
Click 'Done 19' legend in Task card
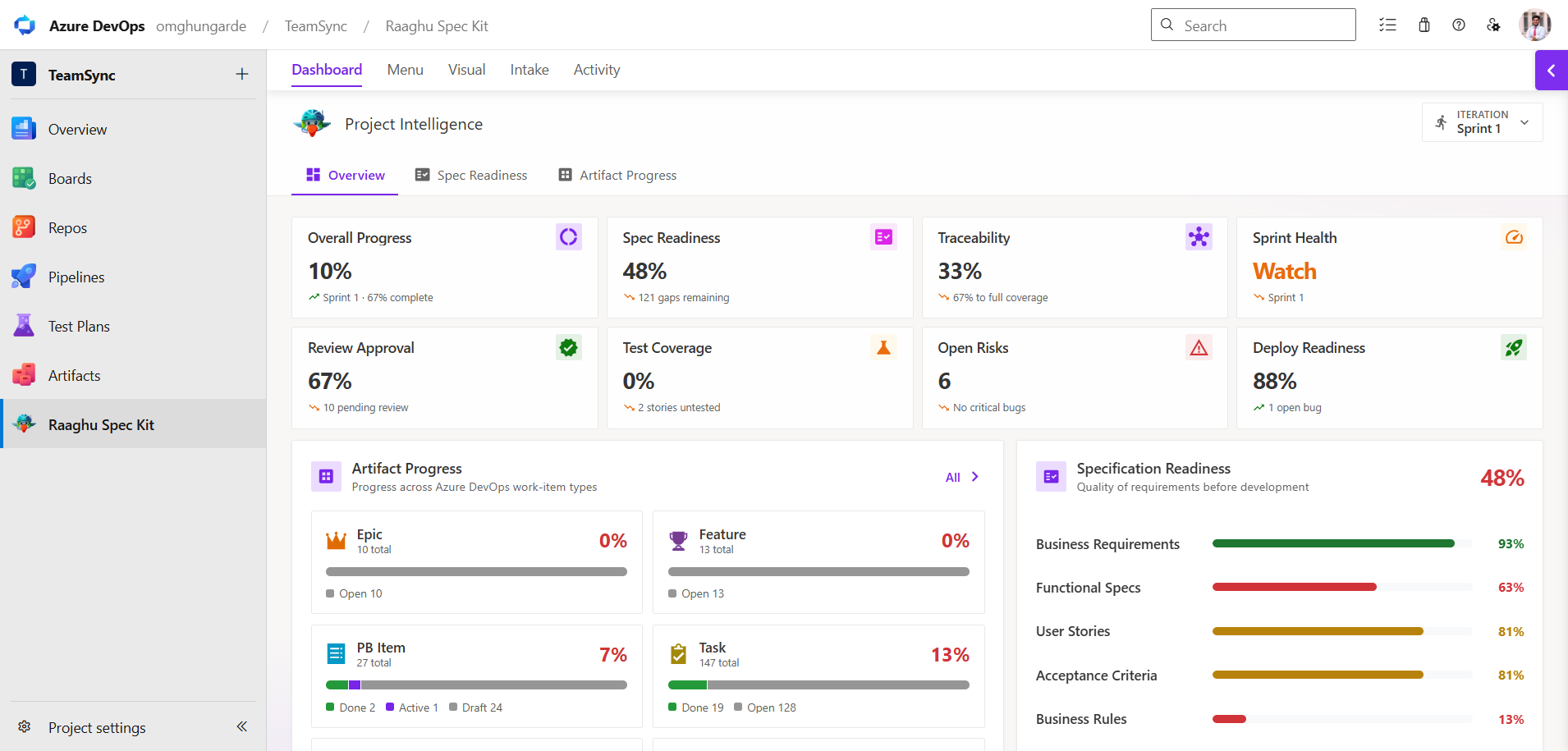coord(696,707)
